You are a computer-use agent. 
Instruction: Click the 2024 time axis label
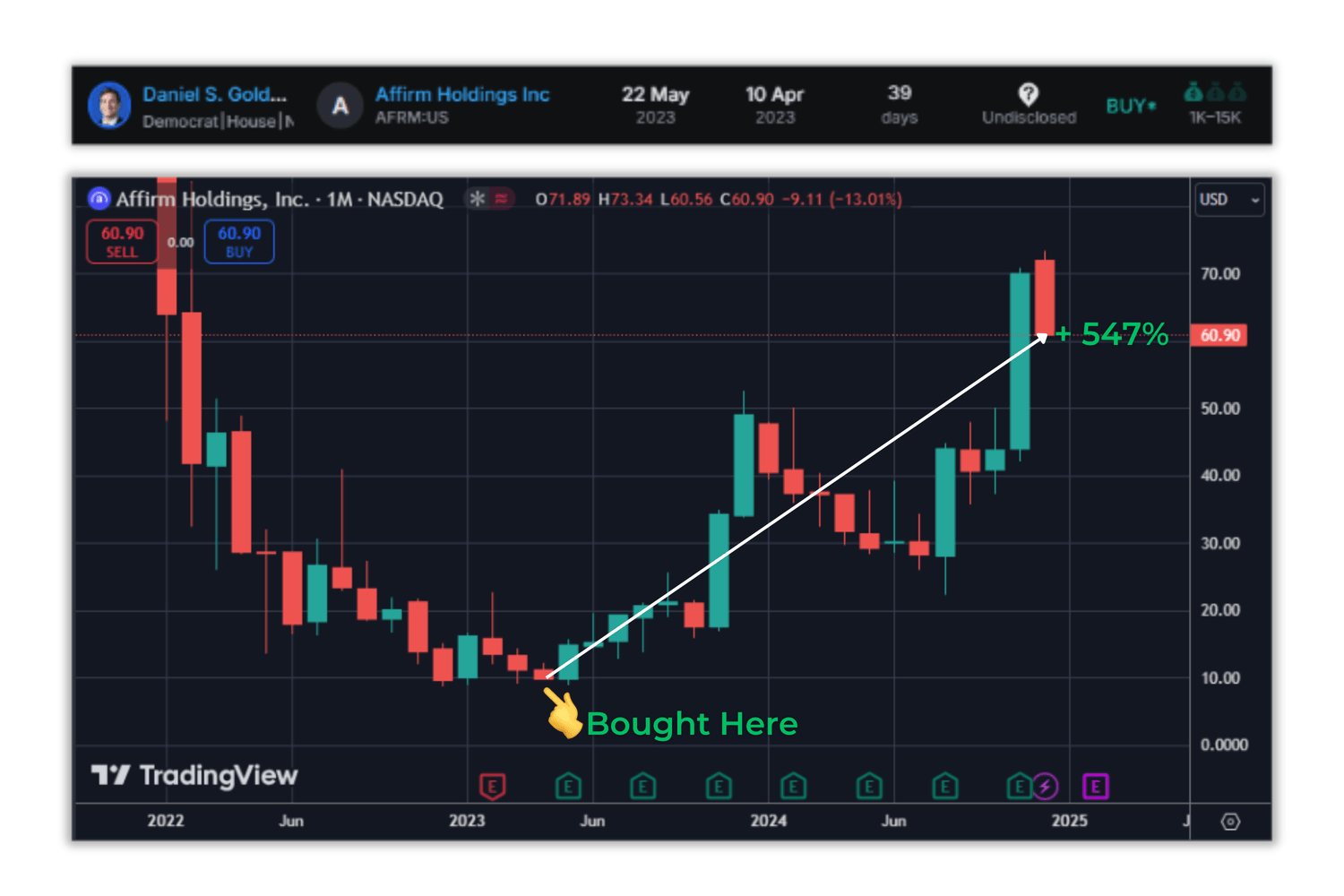coord(769,821)
